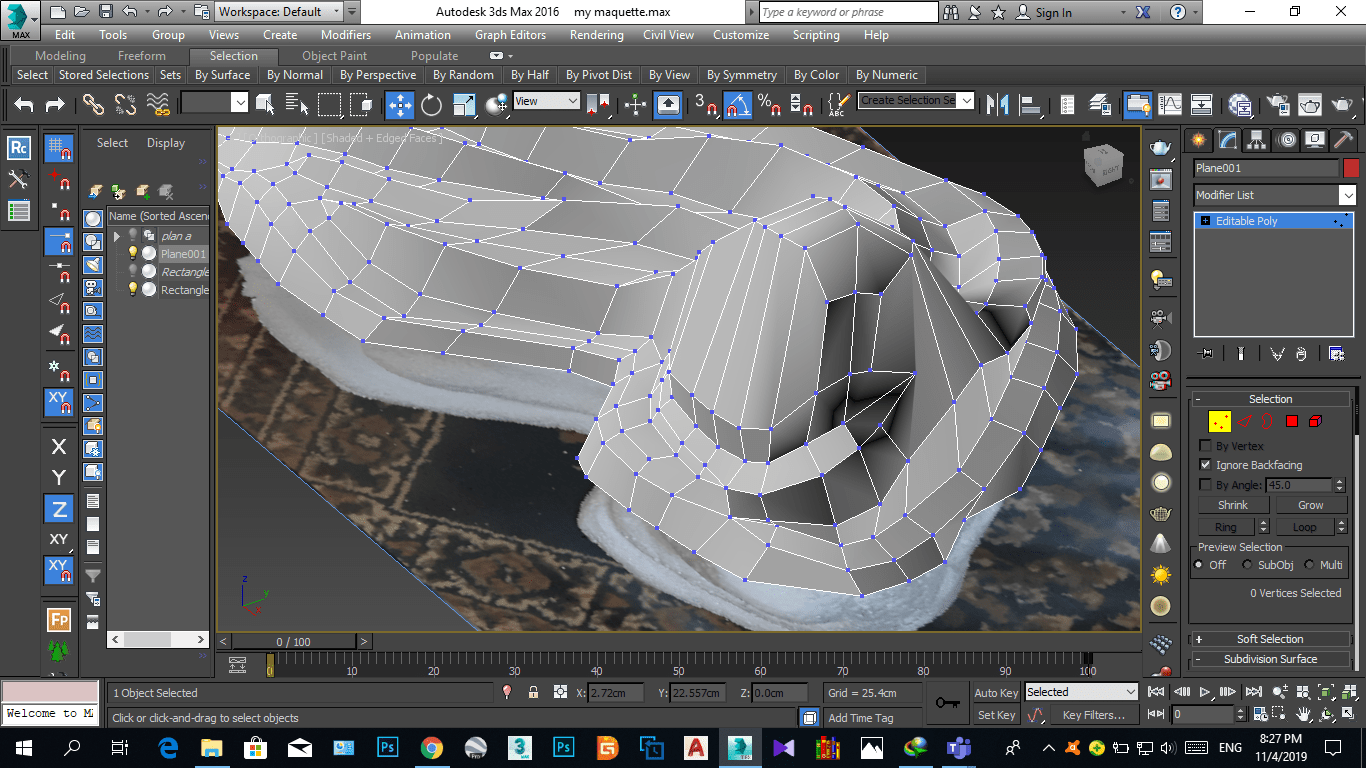
Task: Open the Modify command panel tab
Action: [x=1228, y=140]
